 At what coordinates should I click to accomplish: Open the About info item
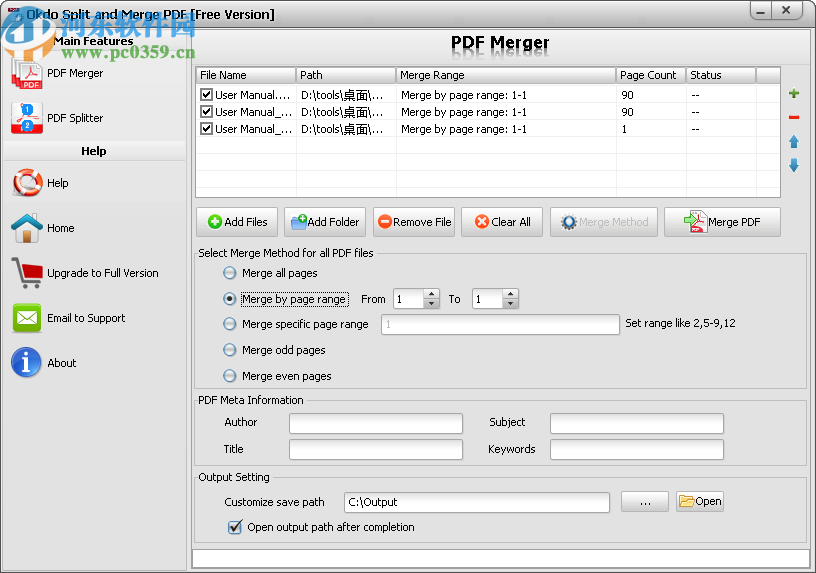click(44, 363)
